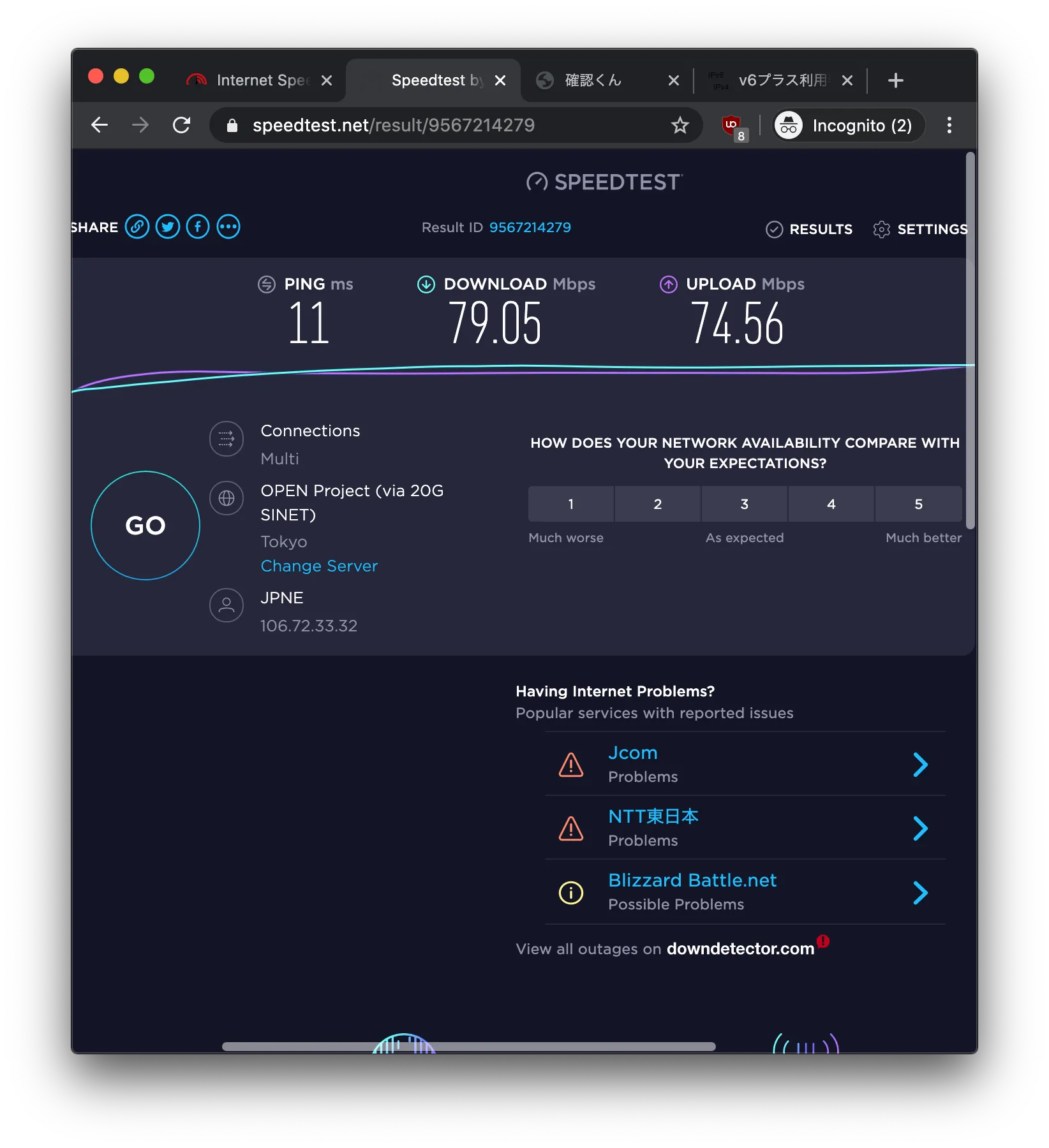Click the Chrome three-dot menu icon

[x=949, y=126]
